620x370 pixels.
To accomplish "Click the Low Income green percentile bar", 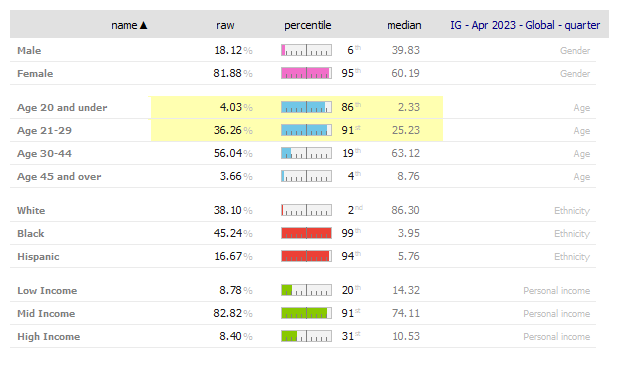I will coord(306,290).
